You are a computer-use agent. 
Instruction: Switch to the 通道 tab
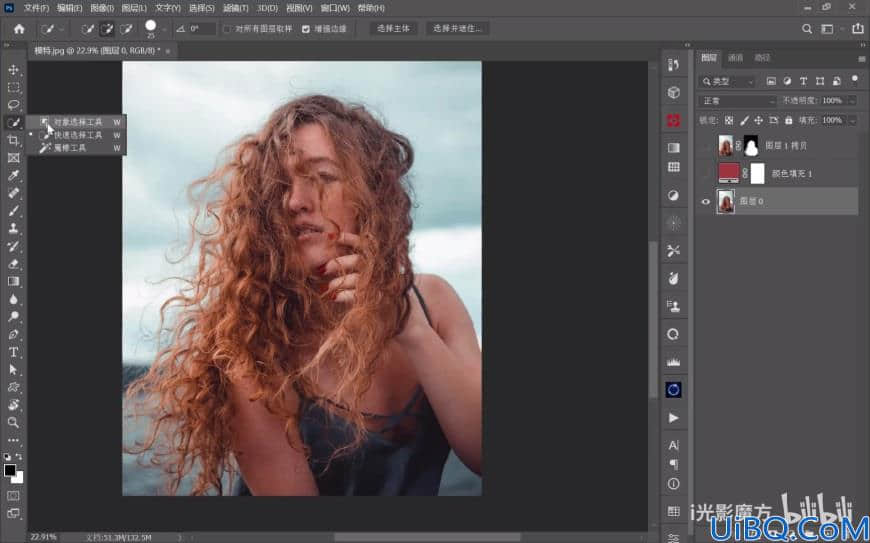coord(736,58)
